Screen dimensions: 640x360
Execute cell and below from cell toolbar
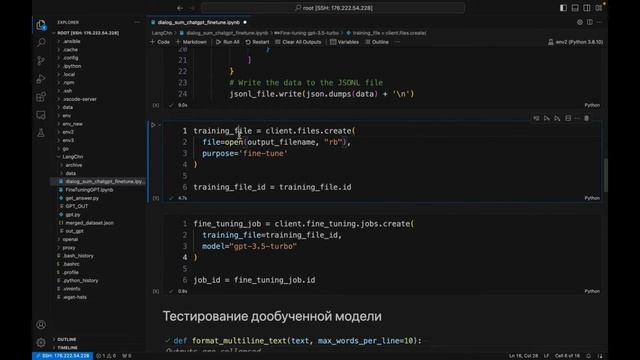[557, 118]
